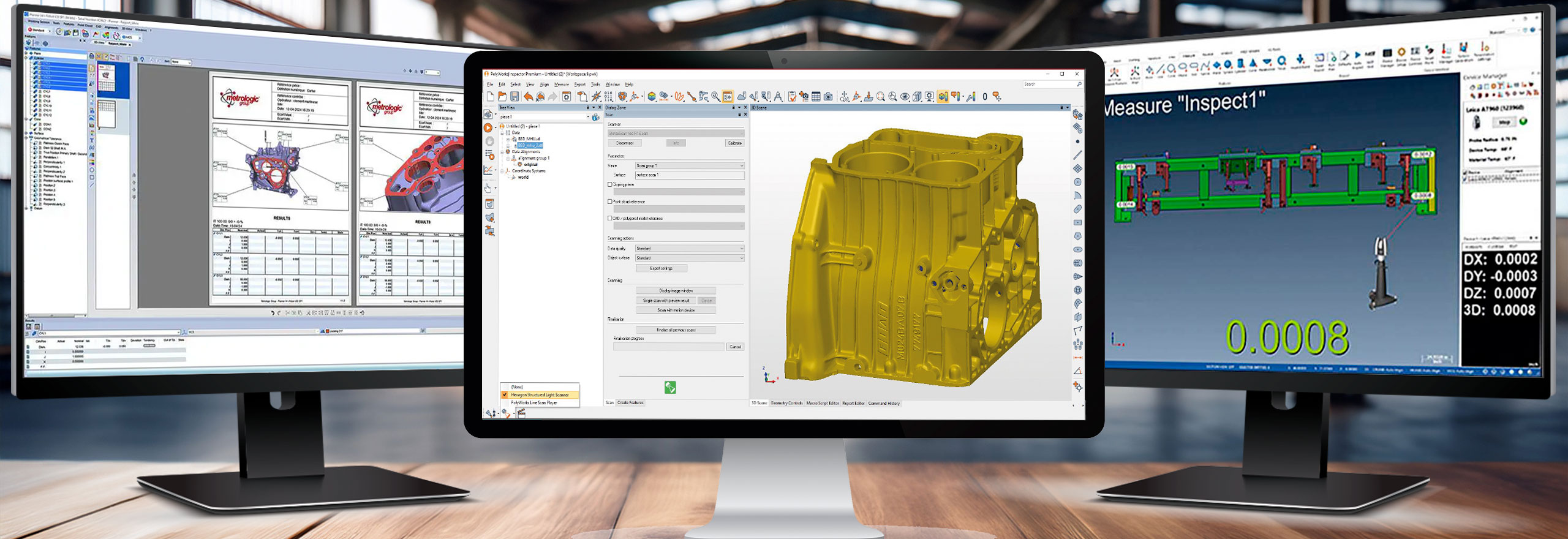Click the clipboard checkmark icon in PolyWorks toolbar

coord(792,96)
